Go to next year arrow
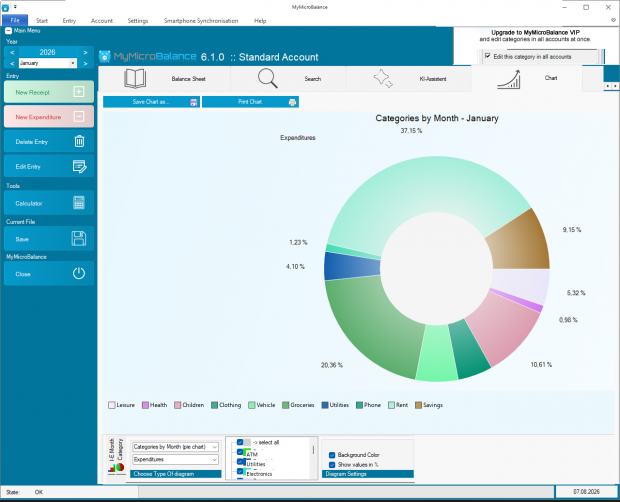The width and height of the screenshot is (620, 502). coord(85,52)
